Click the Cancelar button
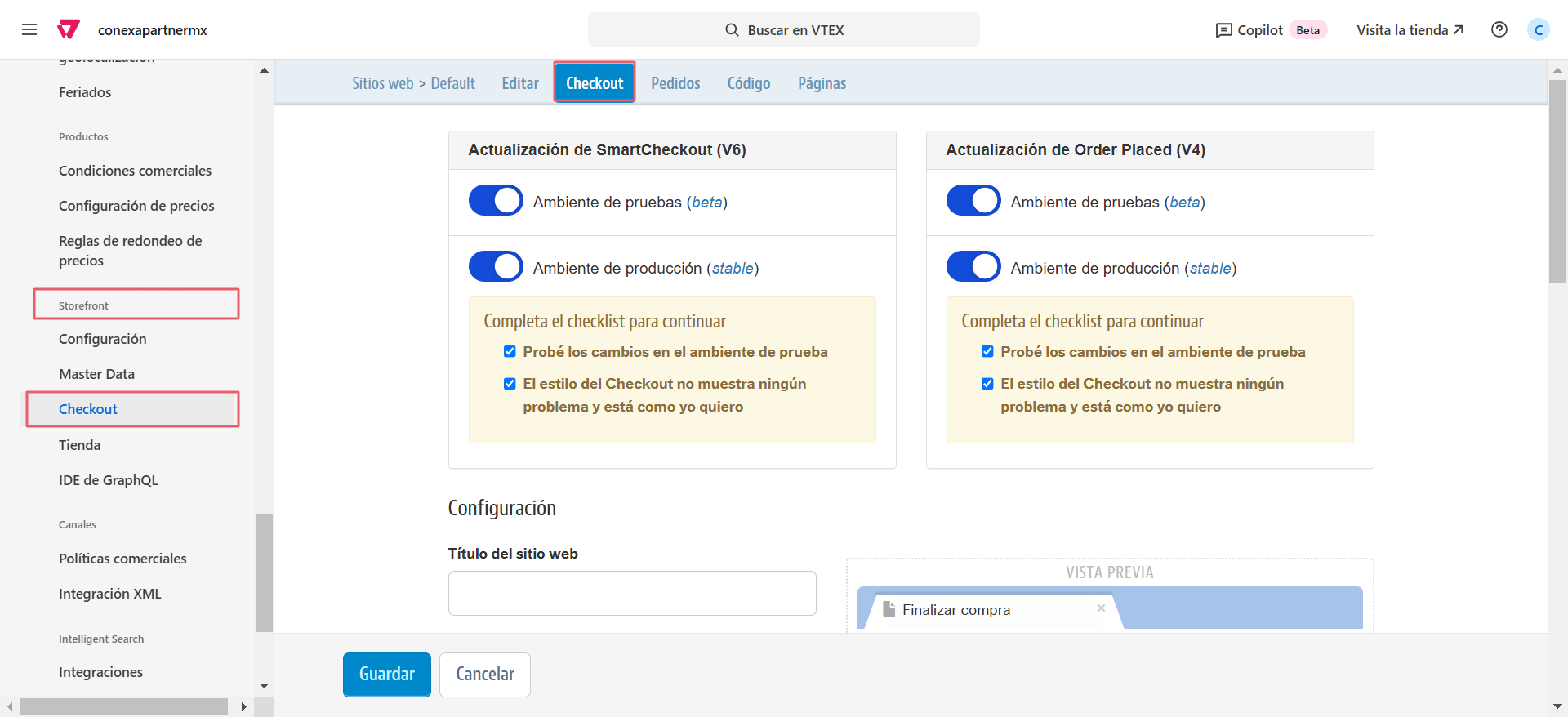Viewport: 1568px width, 717px height. 485,675
